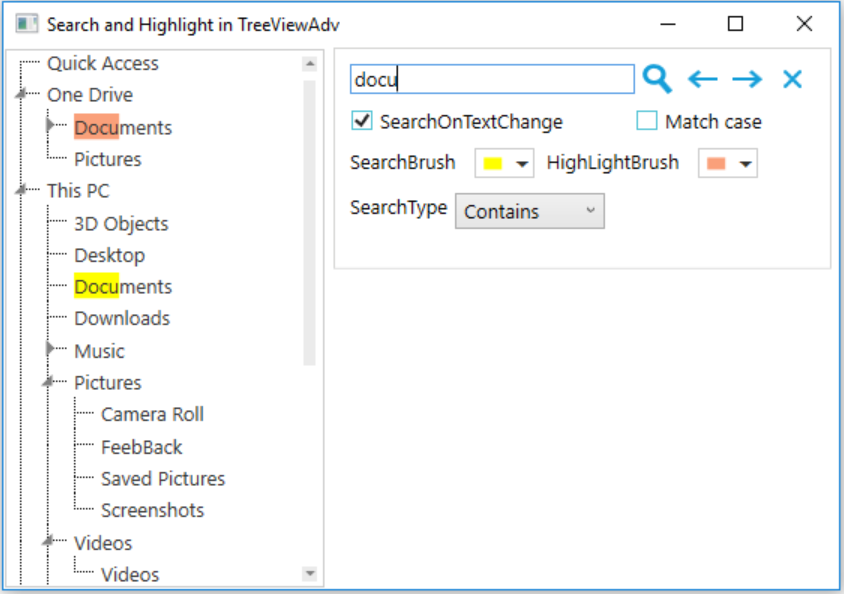The width and height of the screenshot is (844, 594).
Task: Open the SearchBrush color picker icon
Action: 521,162
